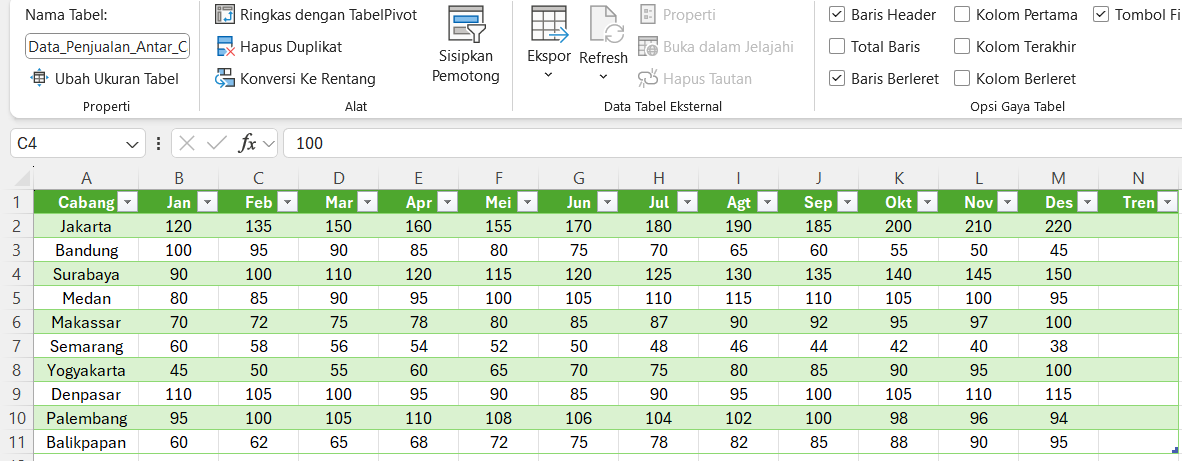
Task: Click the three-dot handle beside Name Box
Action: point(158,143)
